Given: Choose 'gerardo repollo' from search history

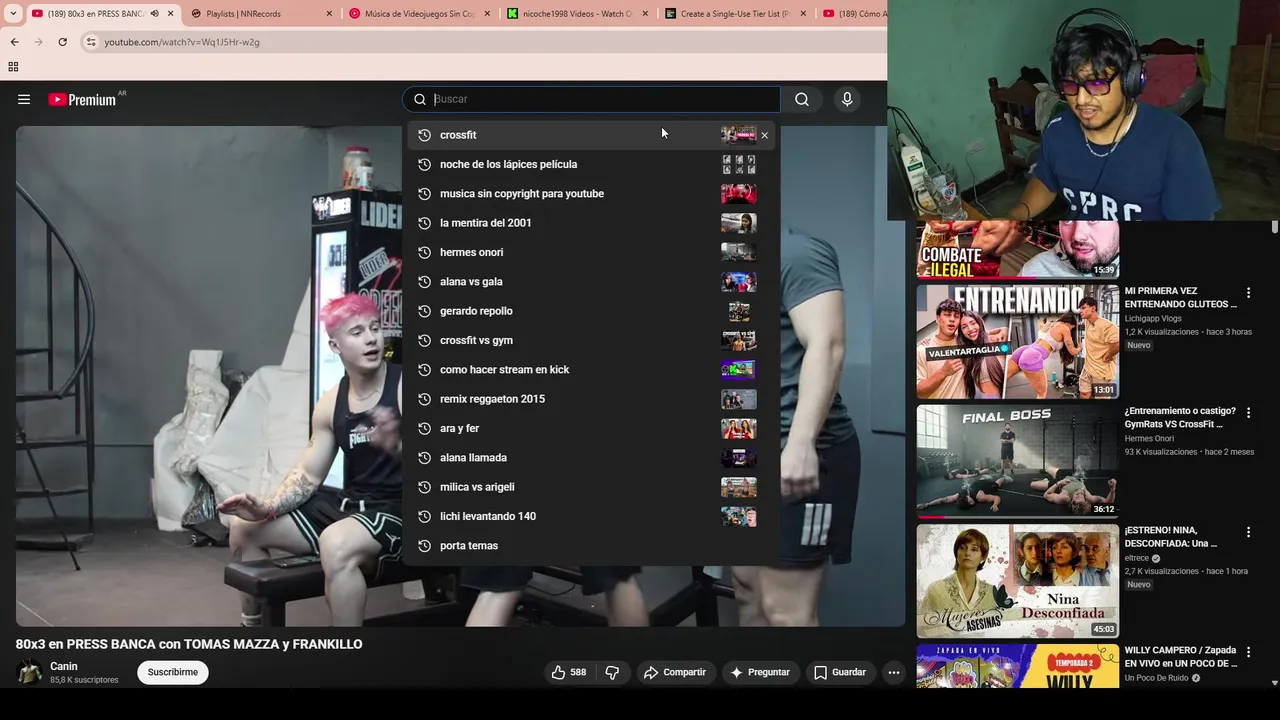Looking at the screenshot, I should click(x=590, y=311).
